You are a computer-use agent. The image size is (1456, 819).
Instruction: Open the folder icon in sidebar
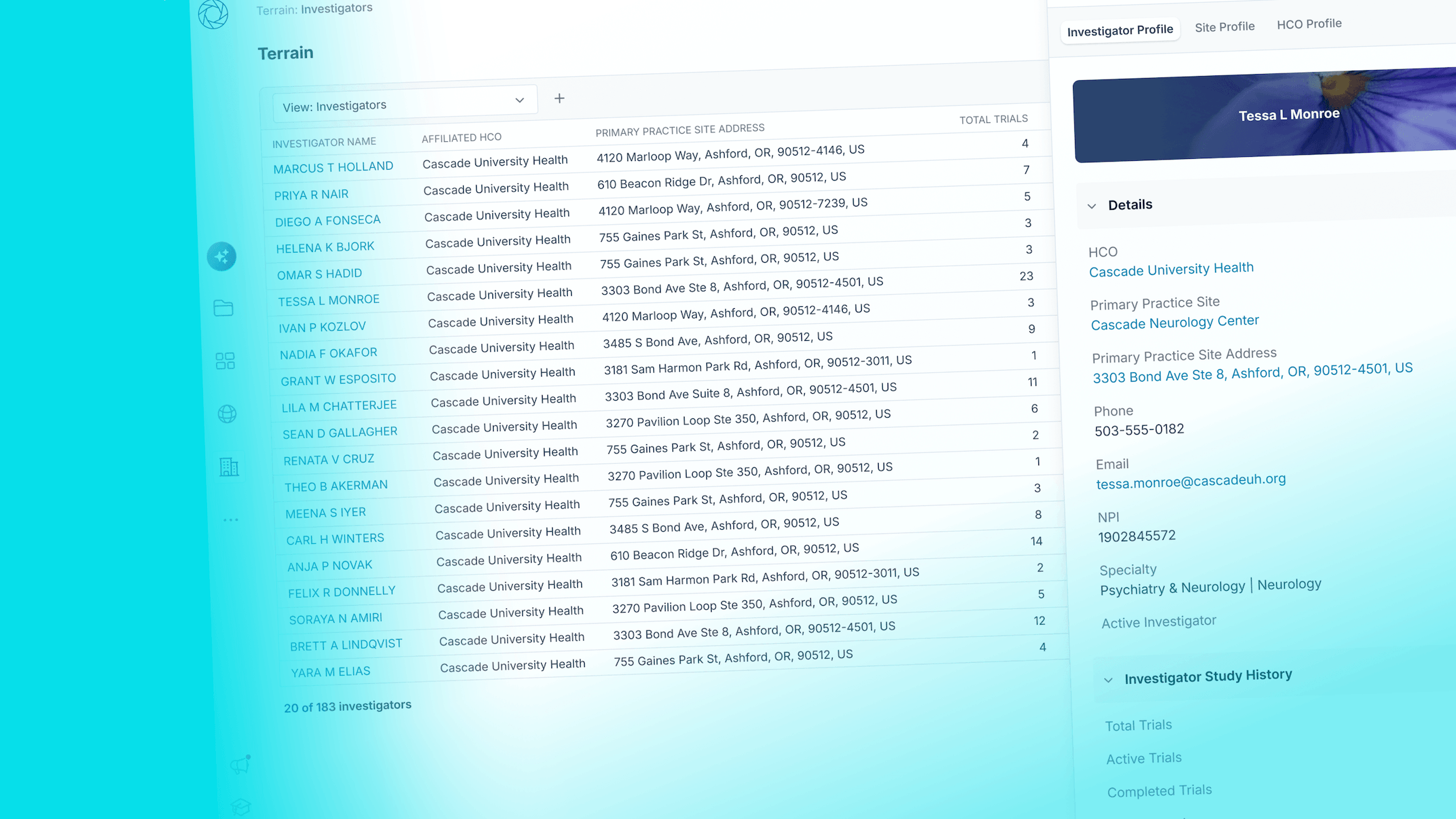[x=223, y=308]
